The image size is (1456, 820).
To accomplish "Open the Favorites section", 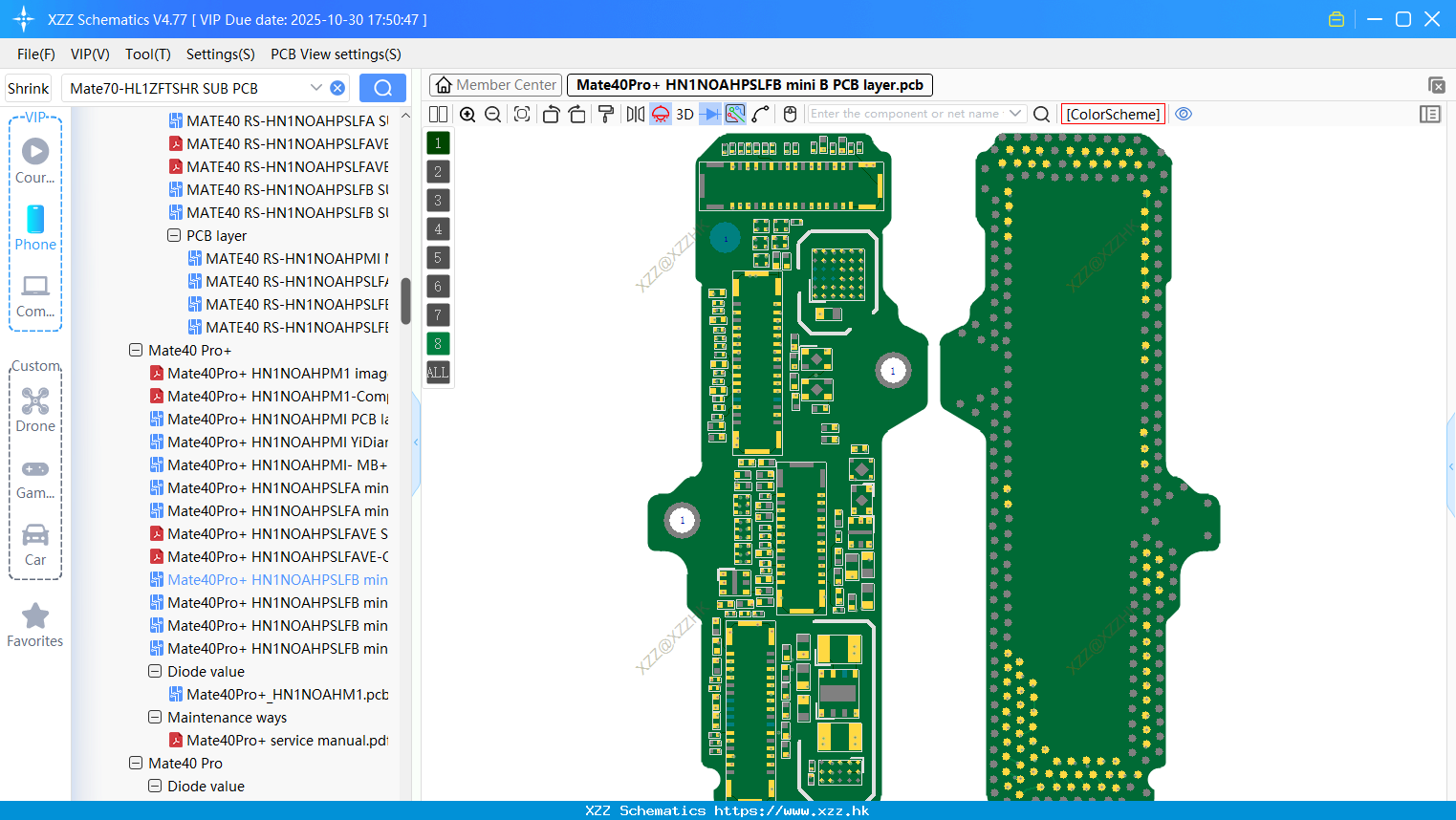I will (x=35, y=626).
